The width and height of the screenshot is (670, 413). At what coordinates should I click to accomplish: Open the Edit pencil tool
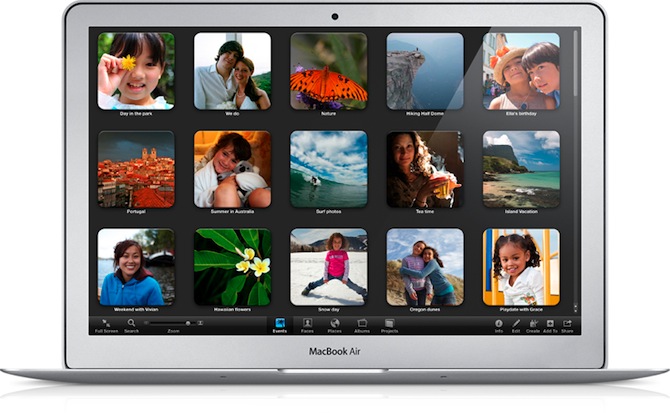click(516, 323)
